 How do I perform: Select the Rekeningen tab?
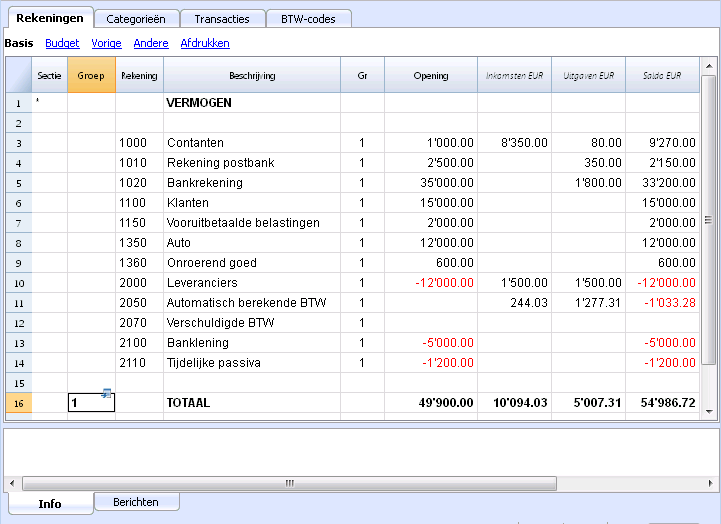50,18
